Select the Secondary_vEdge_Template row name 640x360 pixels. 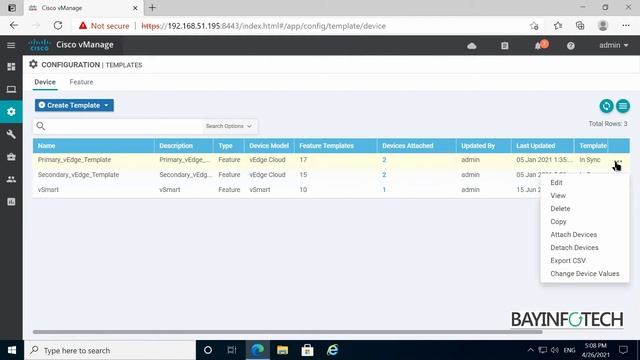78,175
